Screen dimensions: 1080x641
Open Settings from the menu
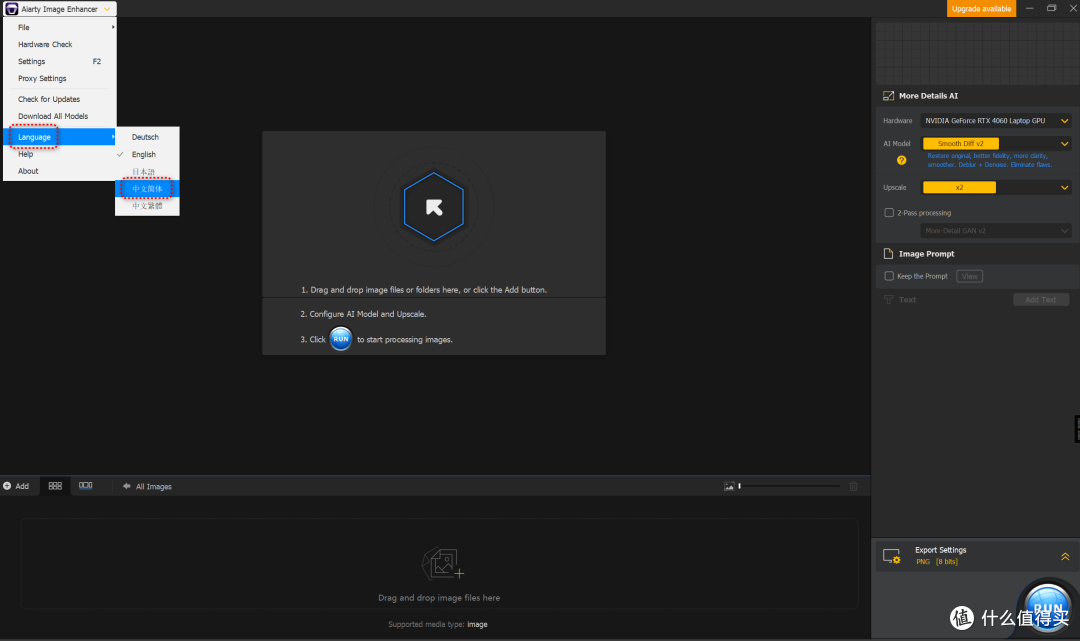(60, 61)
